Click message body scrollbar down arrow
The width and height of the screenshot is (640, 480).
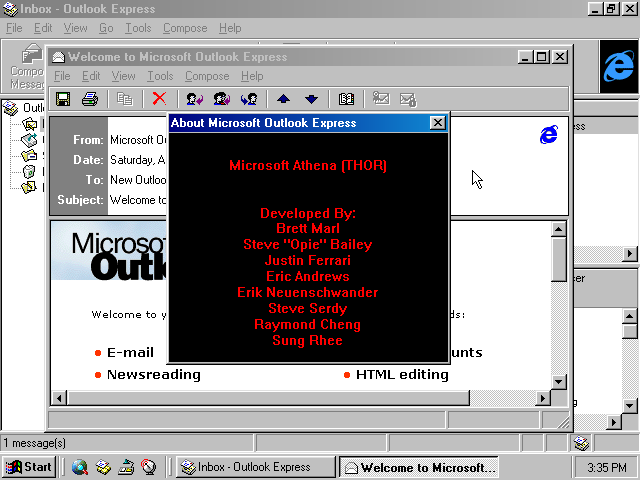point(558,382)
